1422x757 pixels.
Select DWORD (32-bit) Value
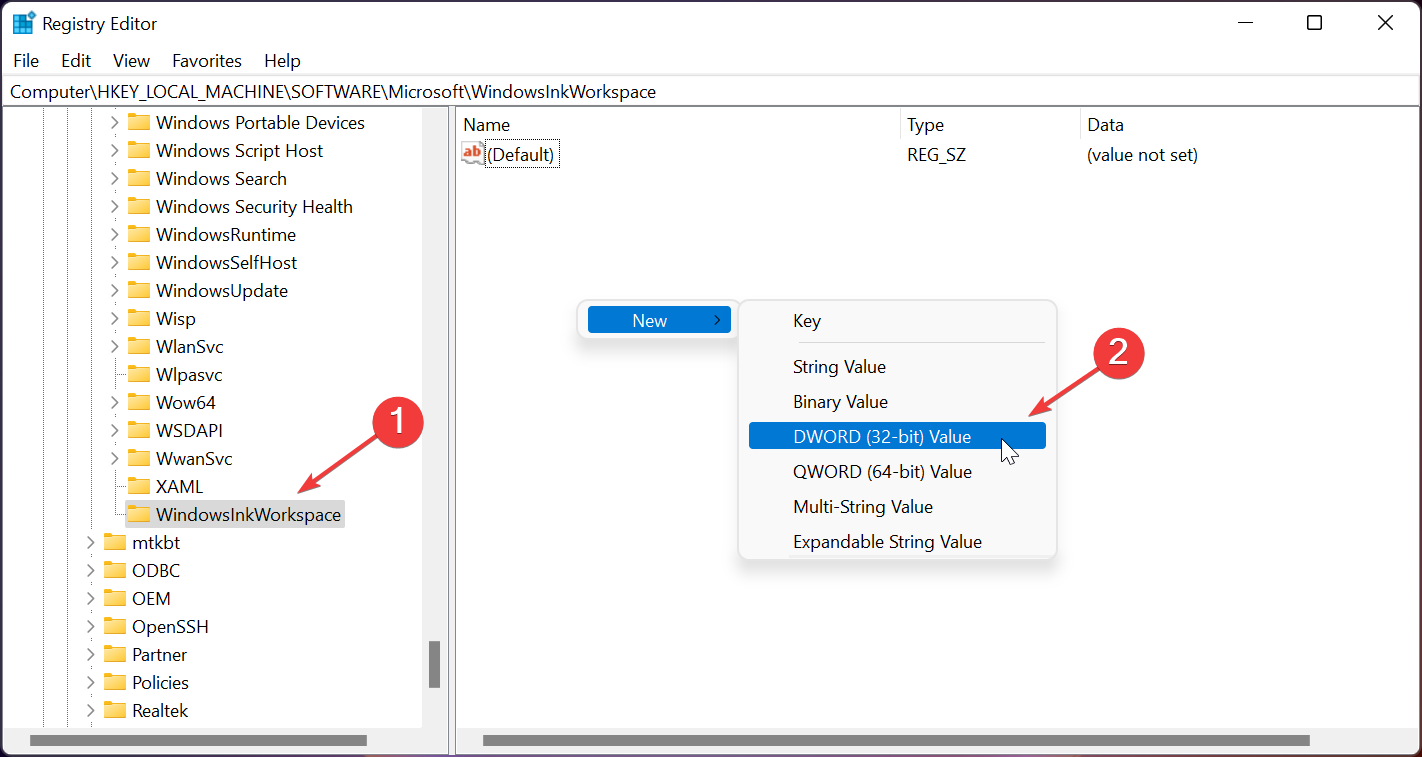[x=897, y=436]
